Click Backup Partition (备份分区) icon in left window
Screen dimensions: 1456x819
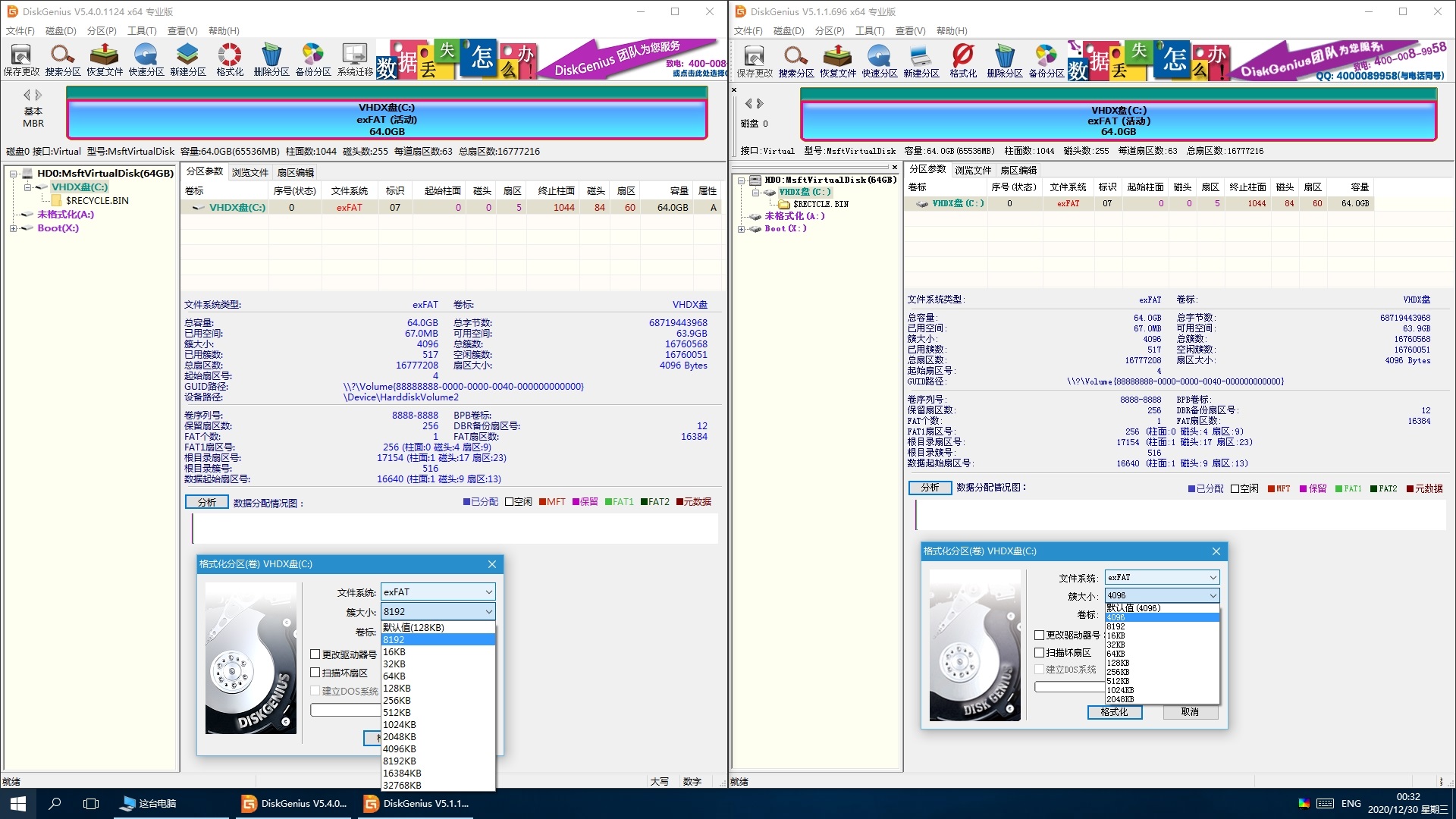[313, 60]
